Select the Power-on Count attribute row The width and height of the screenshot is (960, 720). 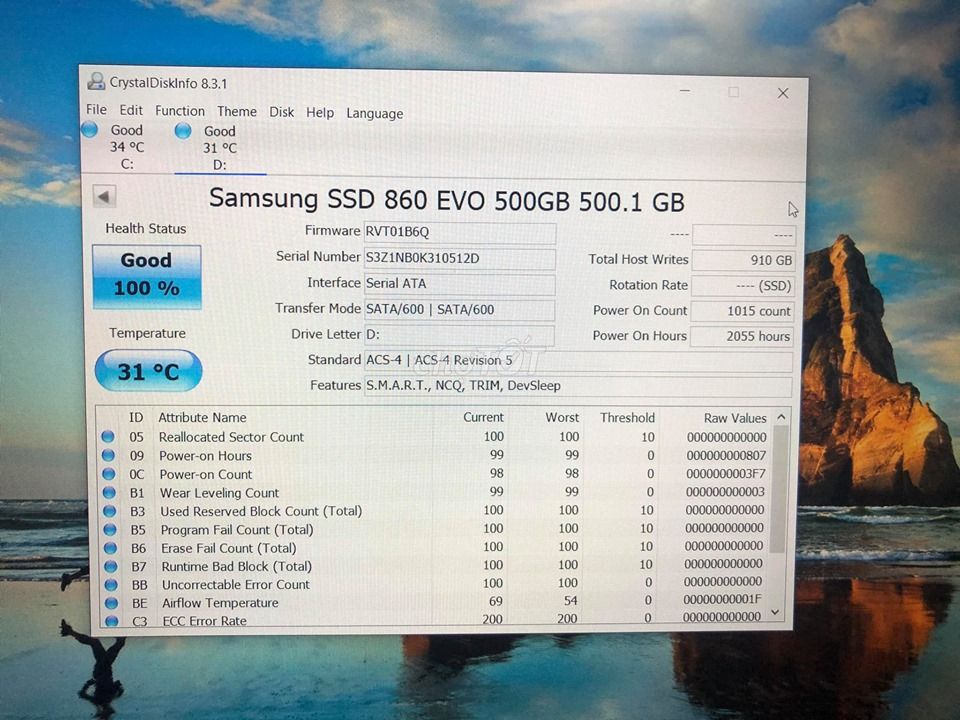click(x=435, y=474)
